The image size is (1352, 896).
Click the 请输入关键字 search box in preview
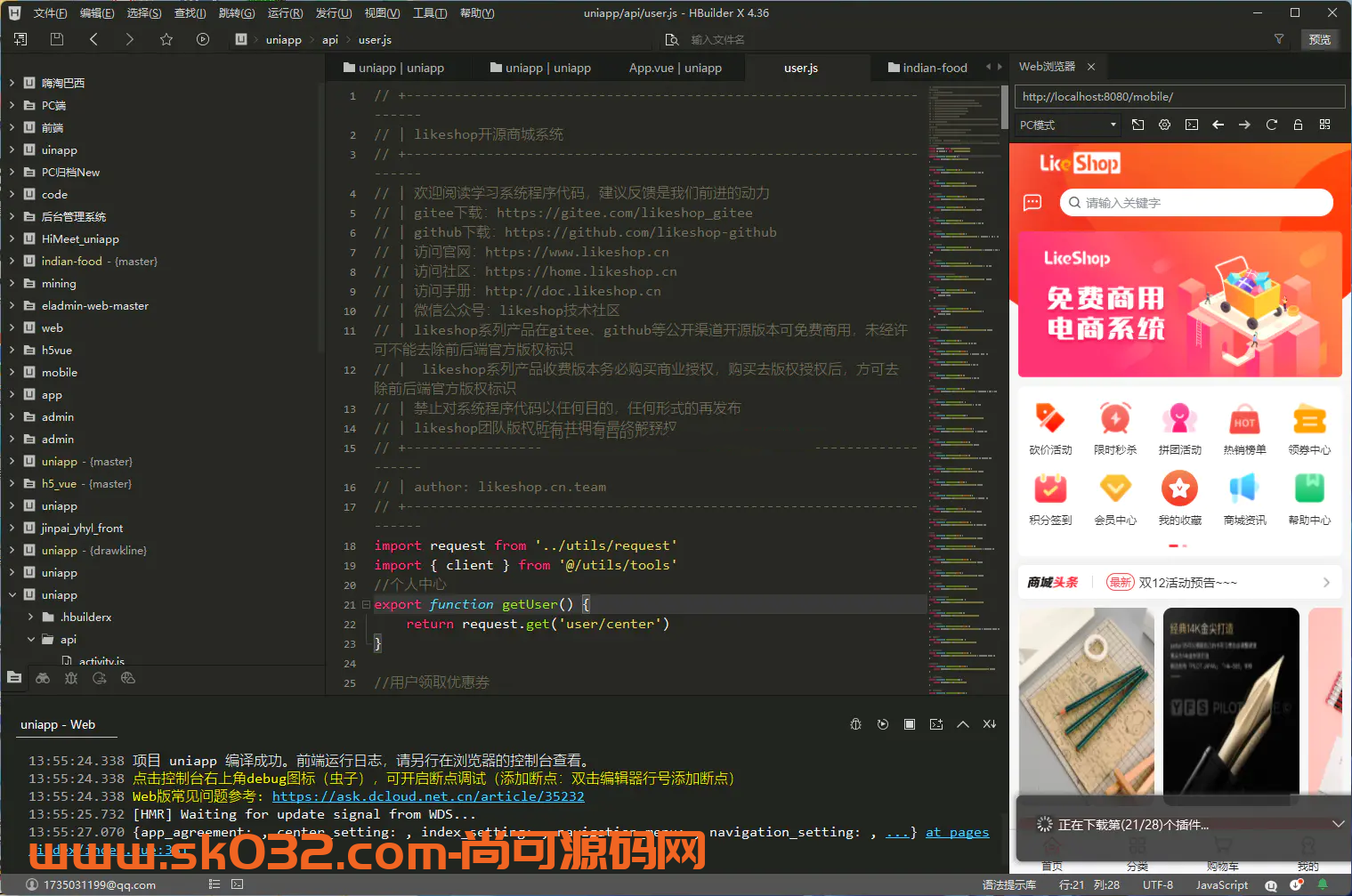tap(1196, 203)
